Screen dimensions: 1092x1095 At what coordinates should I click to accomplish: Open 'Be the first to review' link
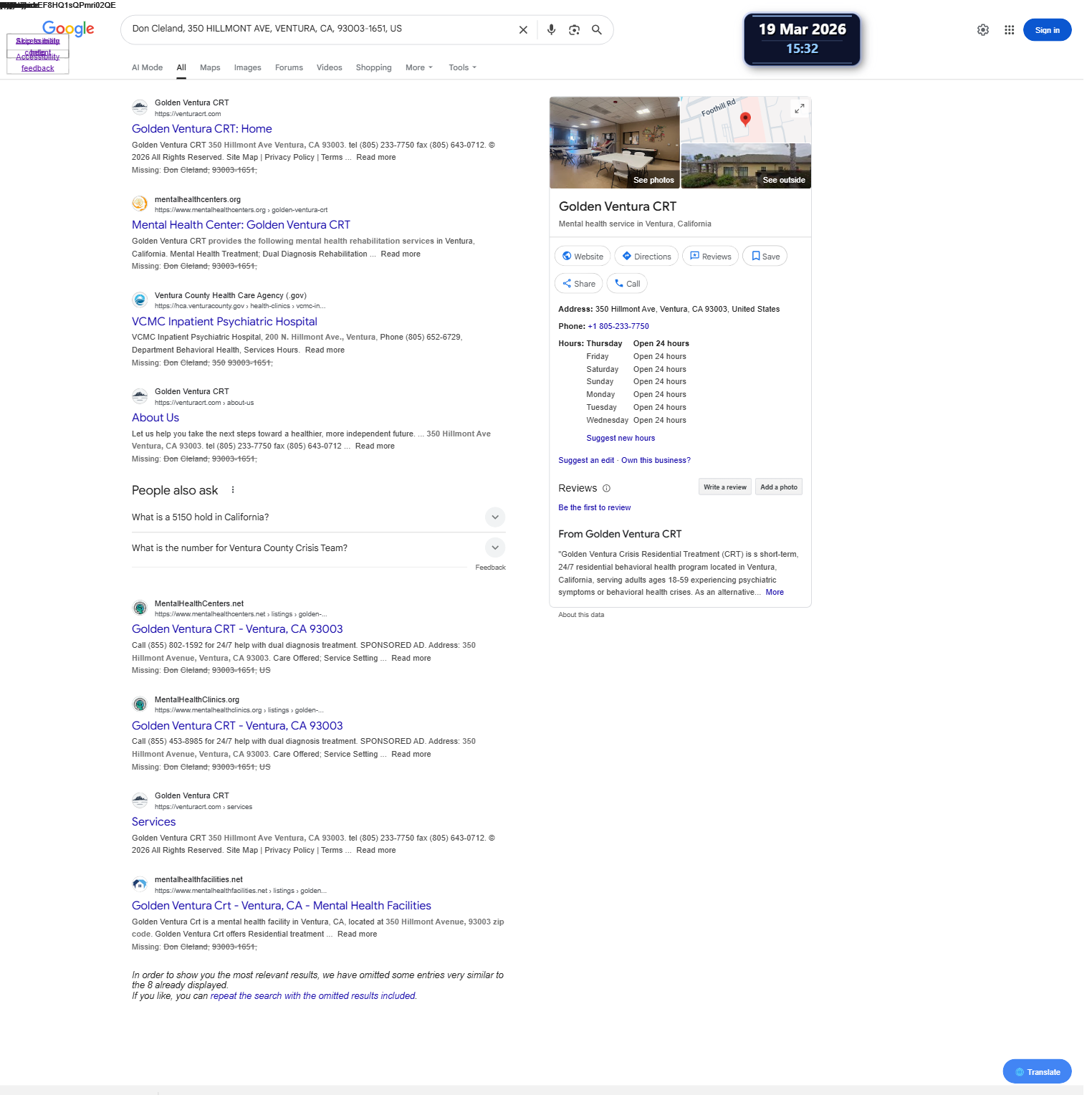point(595,508)
